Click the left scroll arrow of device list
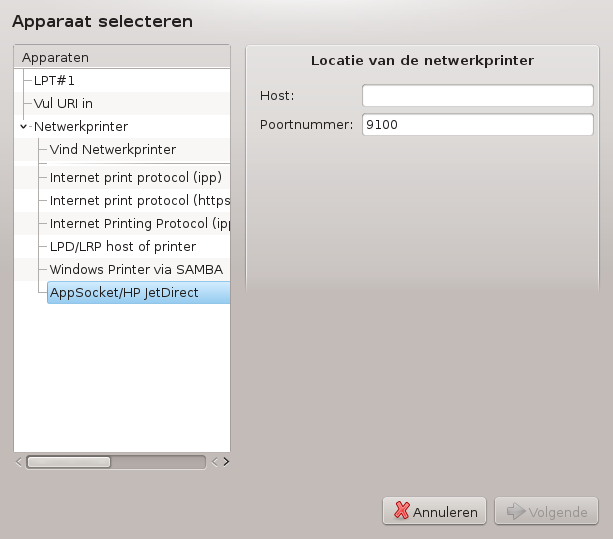 (19, 462)
